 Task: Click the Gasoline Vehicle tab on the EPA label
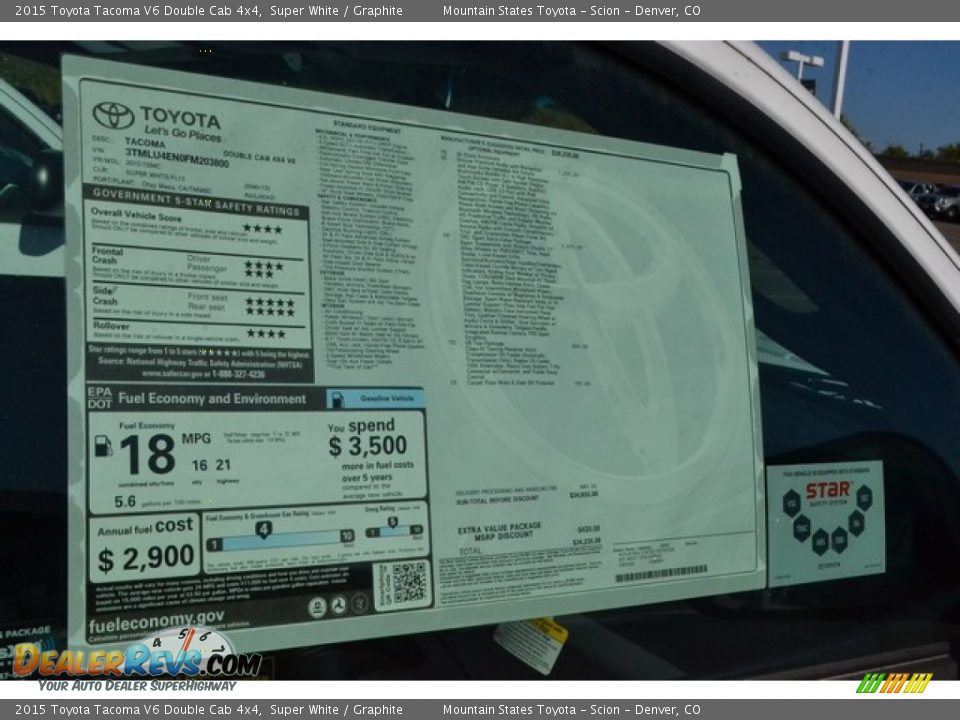click(375, 399)
